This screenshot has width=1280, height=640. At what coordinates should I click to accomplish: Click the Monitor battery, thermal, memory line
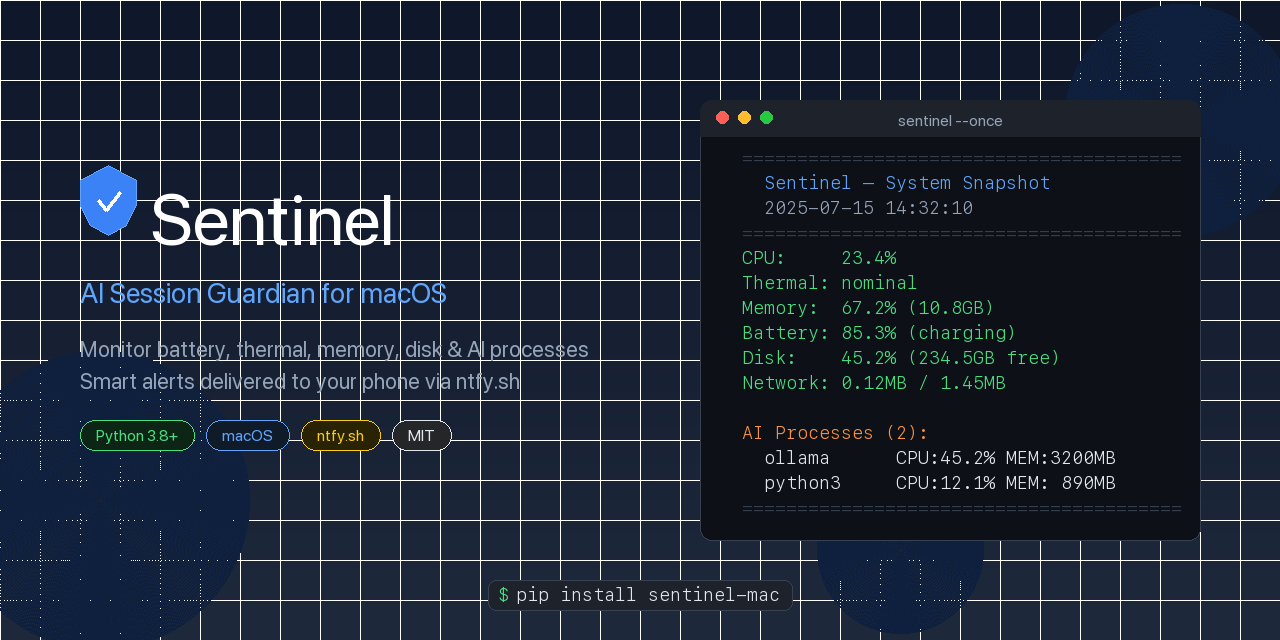point(334,350)
